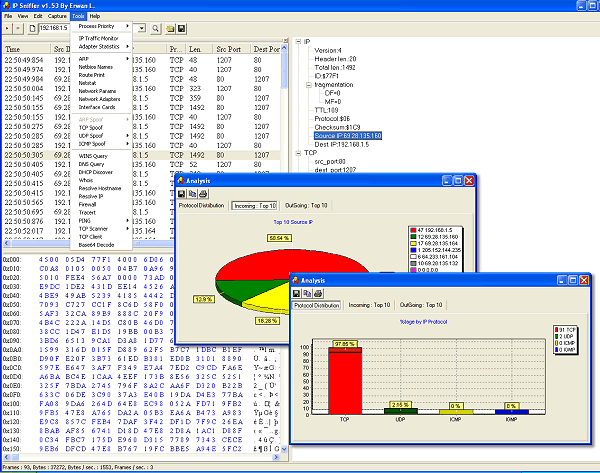Click the new blank document icon
This screenshot has height=473, width=600.
[33, 28]
